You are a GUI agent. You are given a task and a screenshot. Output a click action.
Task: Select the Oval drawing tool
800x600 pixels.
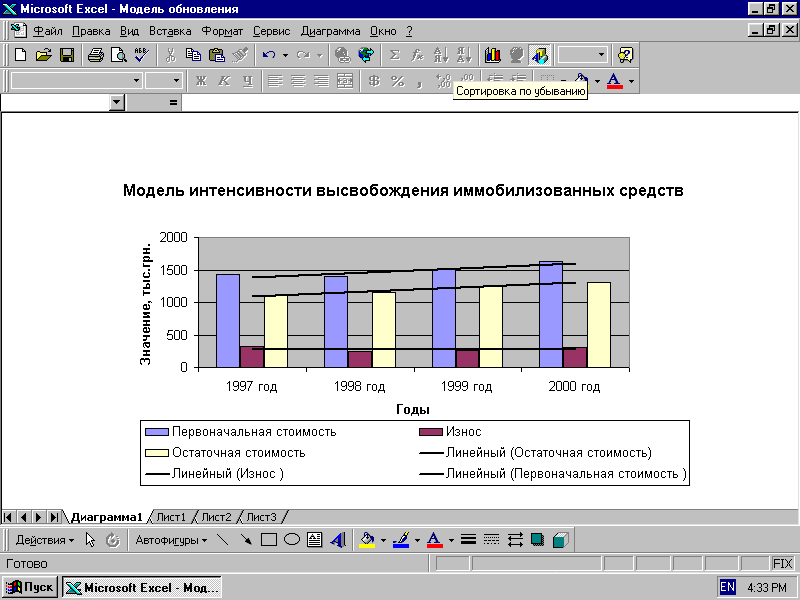coord(291,540)
